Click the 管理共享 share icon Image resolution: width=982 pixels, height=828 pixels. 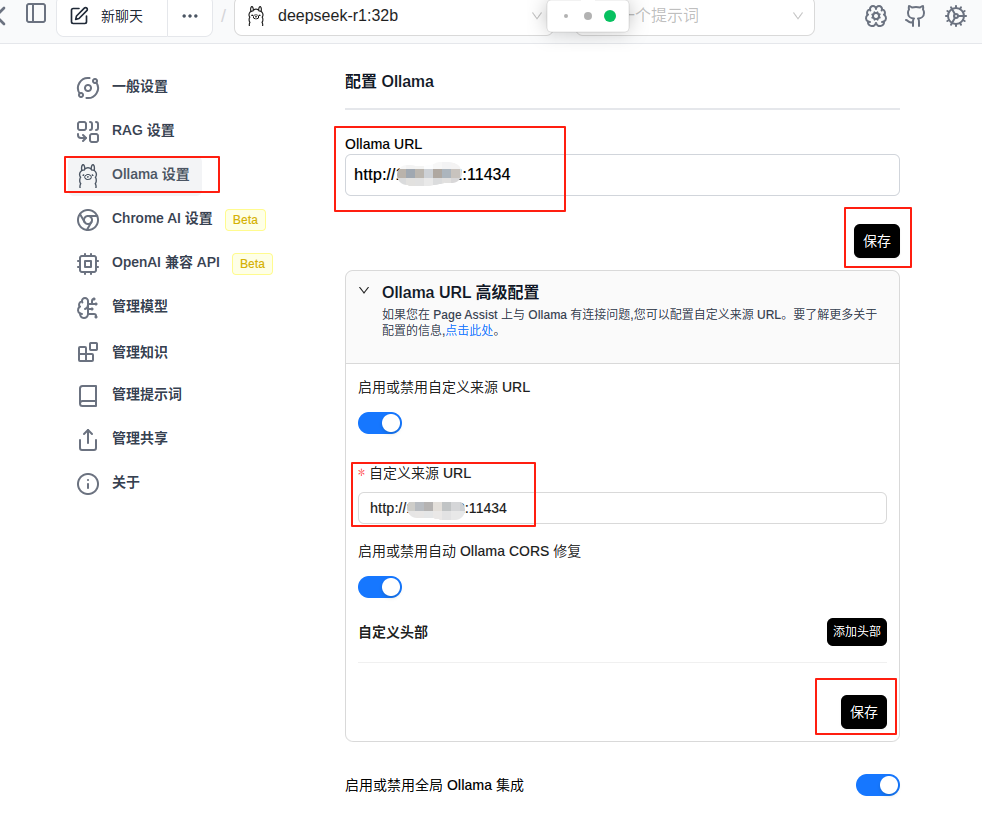tap(88, 439)
